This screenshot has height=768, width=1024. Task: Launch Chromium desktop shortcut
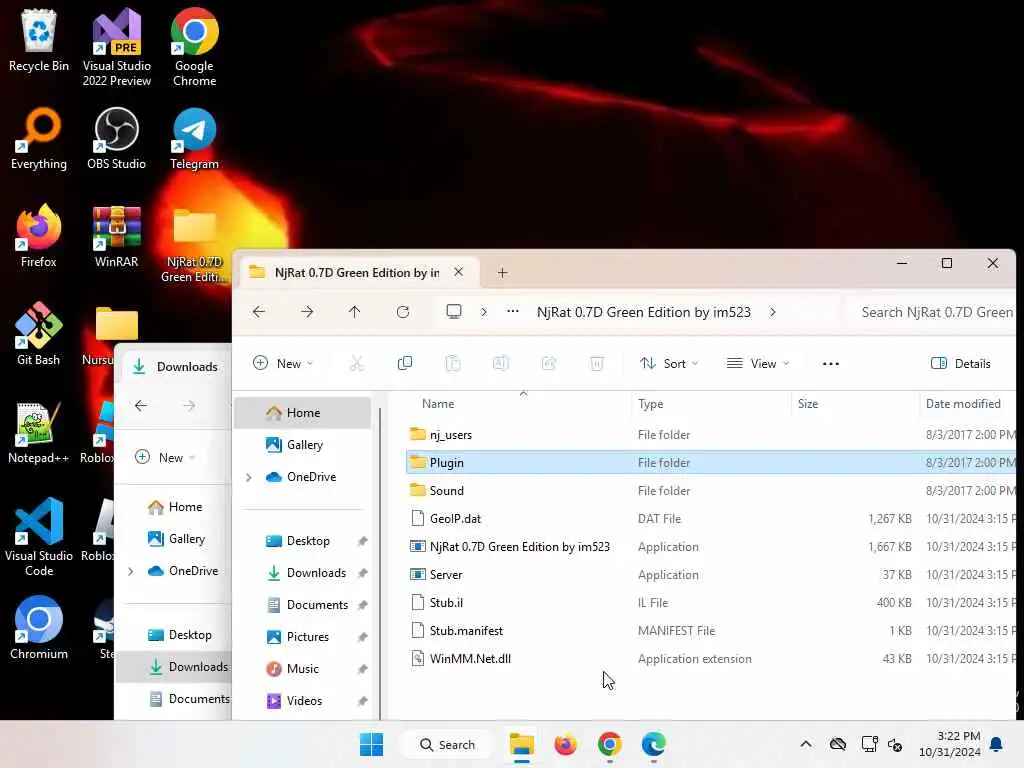[x=39, y=628]
